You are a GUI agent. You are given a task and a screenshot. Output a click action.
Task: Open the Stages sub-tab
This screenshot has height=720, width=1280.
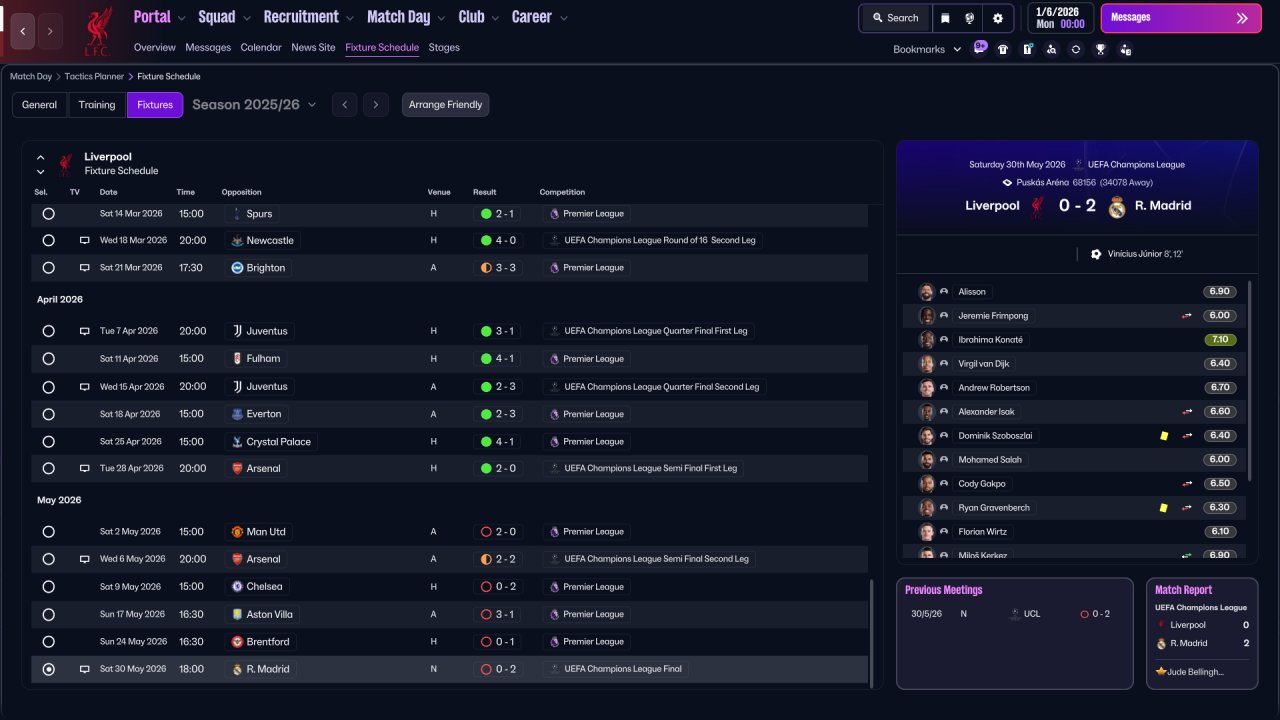click(x=444, y=48)
